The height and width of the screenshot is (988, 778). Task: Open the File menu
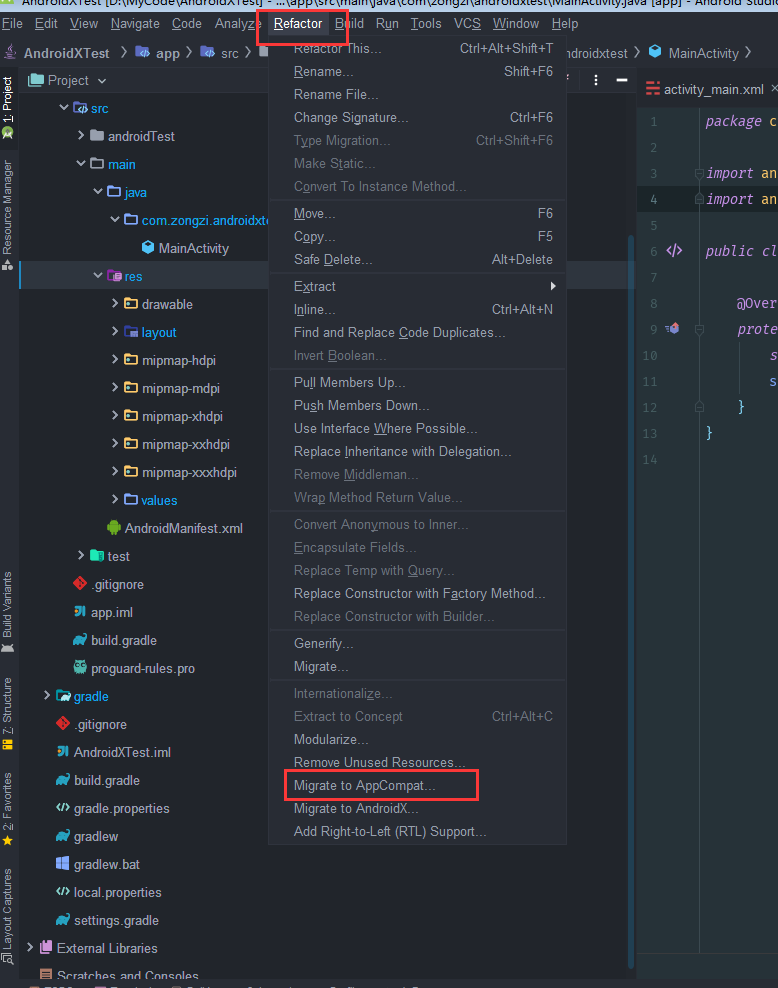pyautogui.click(x=12, y=24)
